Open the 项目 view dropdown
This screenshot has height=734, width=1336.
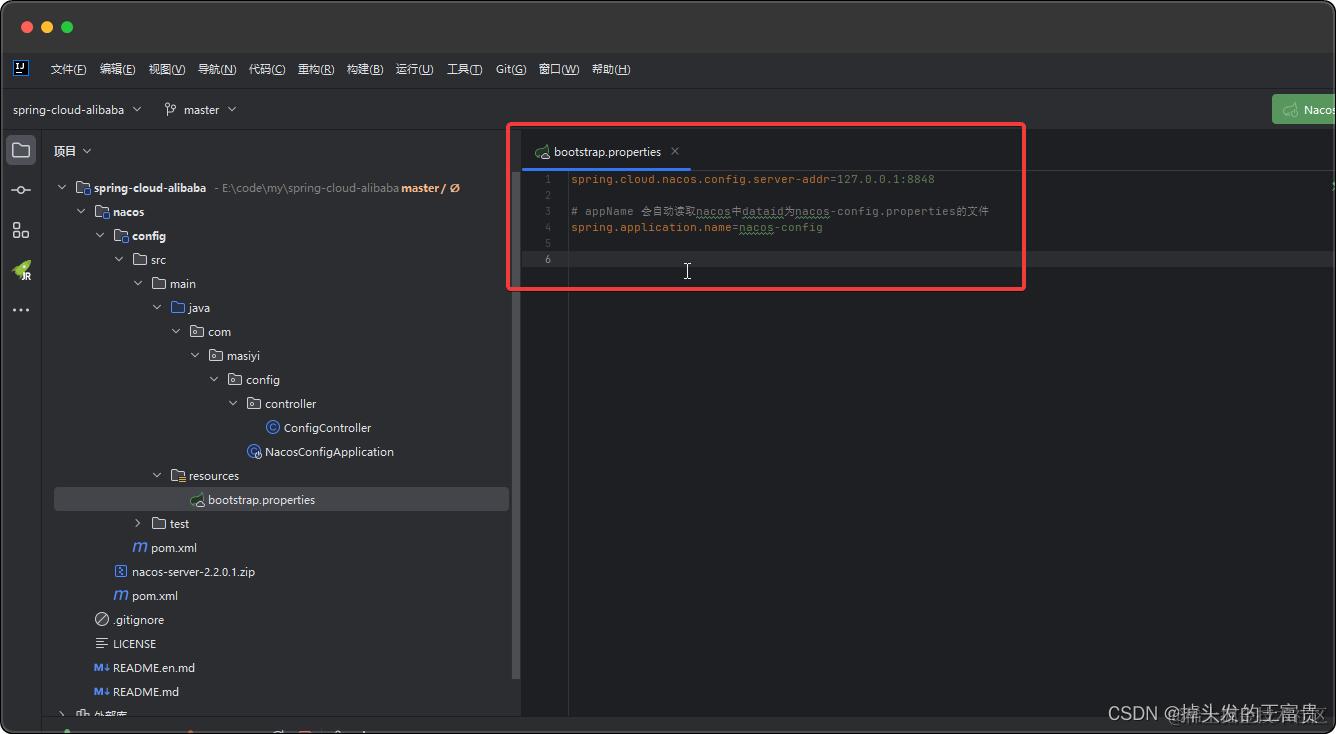click(x=73, y=151)
